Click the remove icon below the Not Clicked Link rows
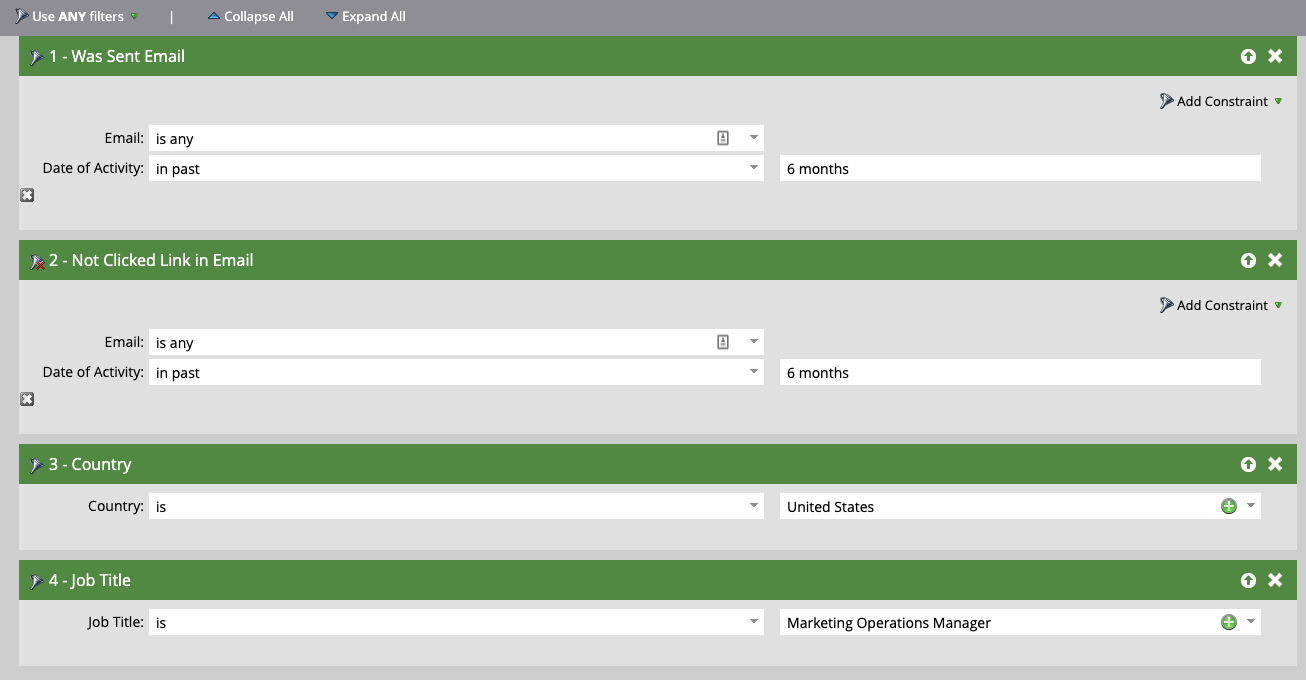 pos(26,398)
